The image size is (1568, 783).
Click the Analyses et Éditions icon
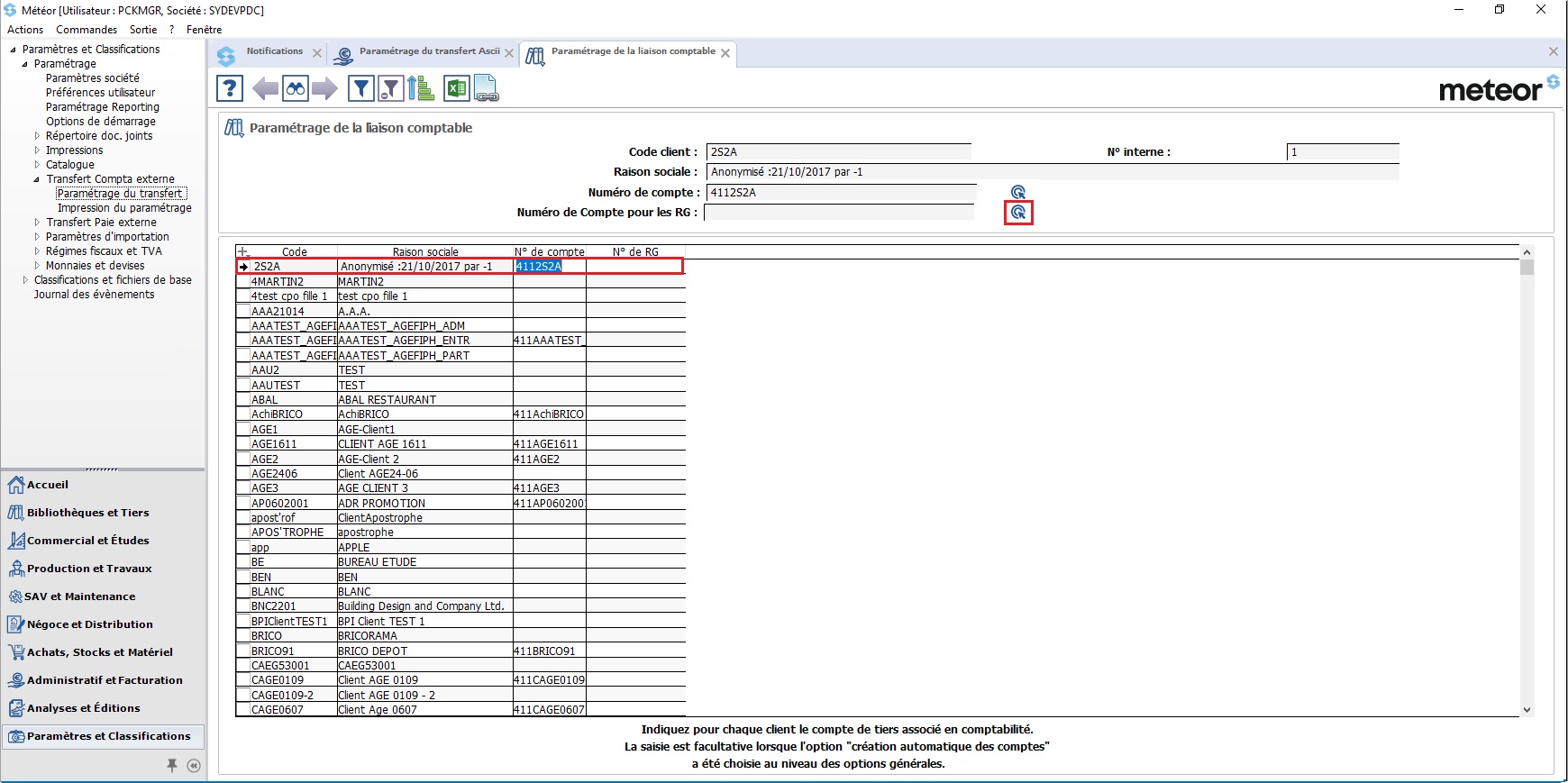15,708
